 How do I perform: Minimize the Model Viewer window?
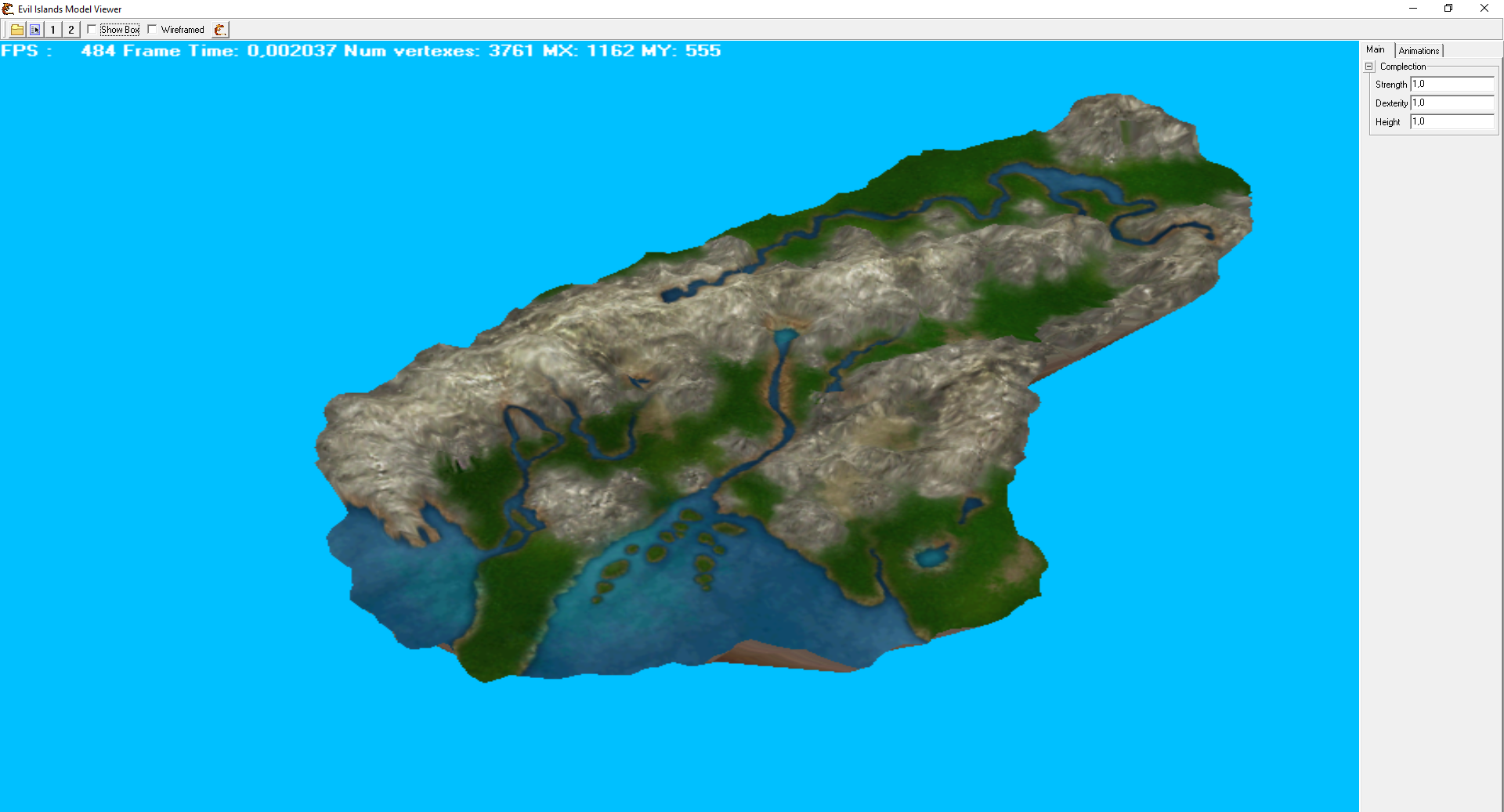click(x=1413, y=9)
